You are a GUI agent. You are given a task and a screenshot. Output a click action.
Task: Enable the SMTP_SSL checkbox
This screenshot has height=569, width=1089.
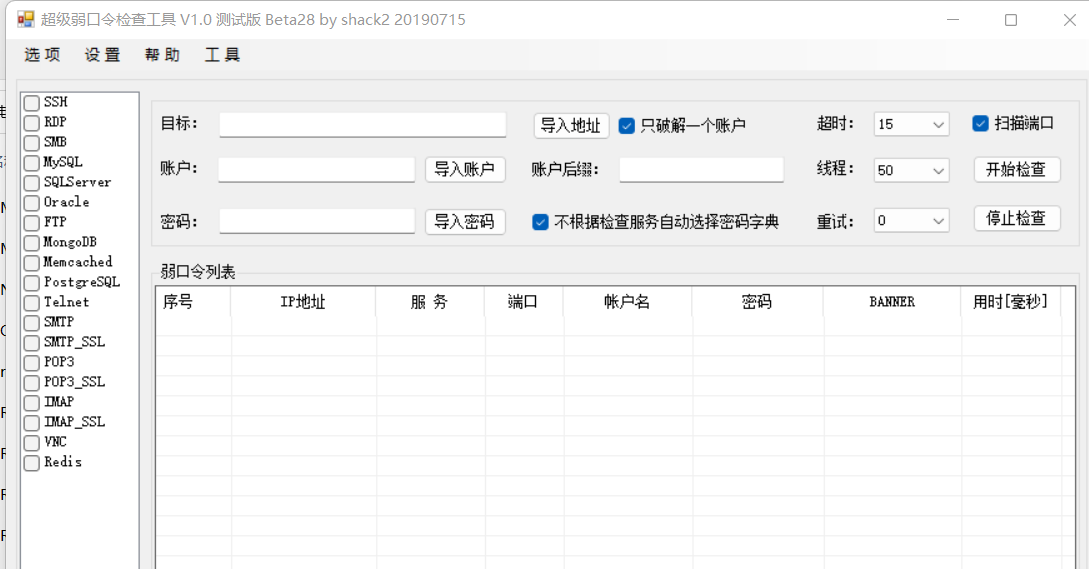[31, 343]
